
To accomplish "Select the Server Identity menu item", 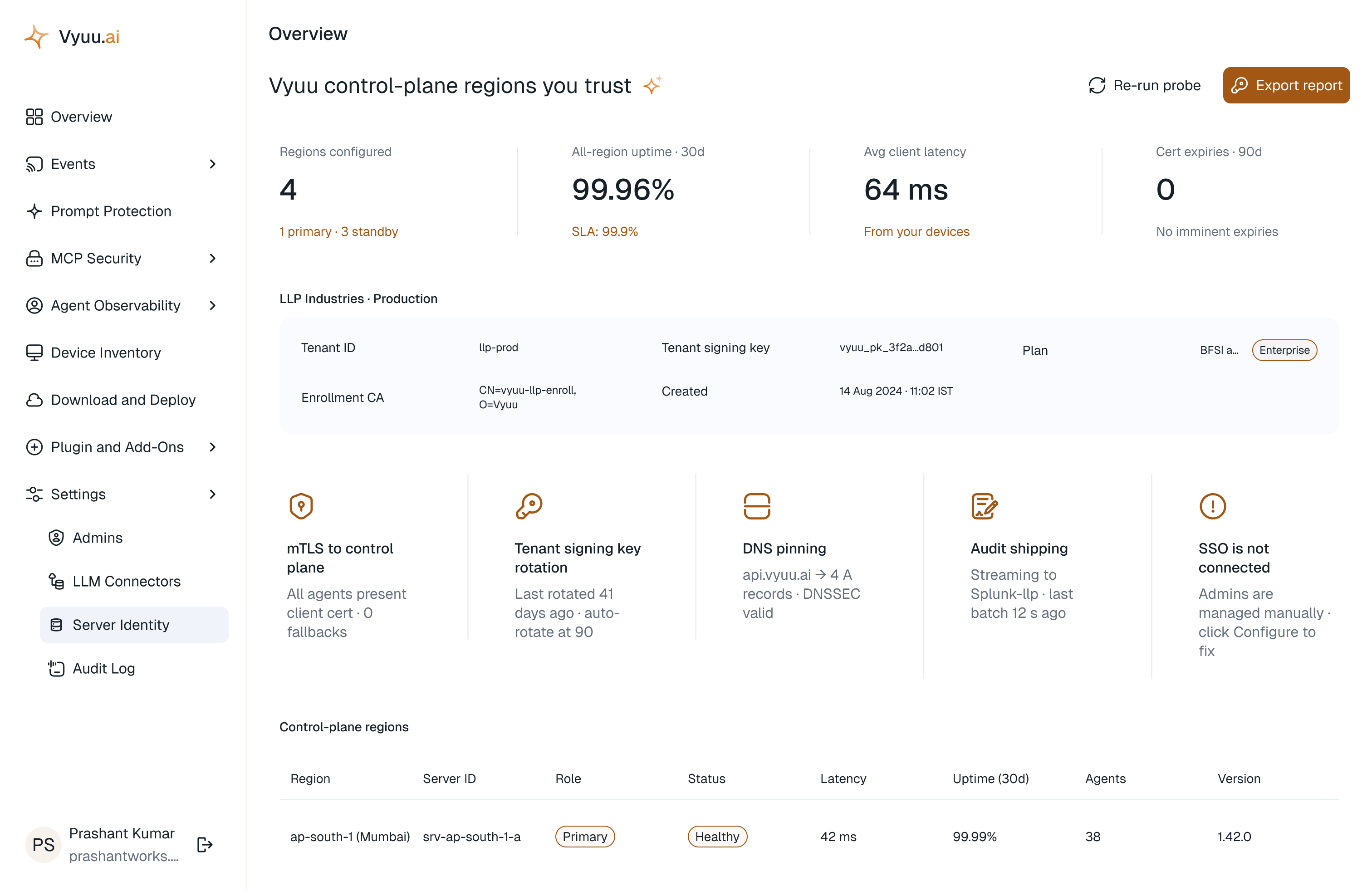I will (134, 625).
